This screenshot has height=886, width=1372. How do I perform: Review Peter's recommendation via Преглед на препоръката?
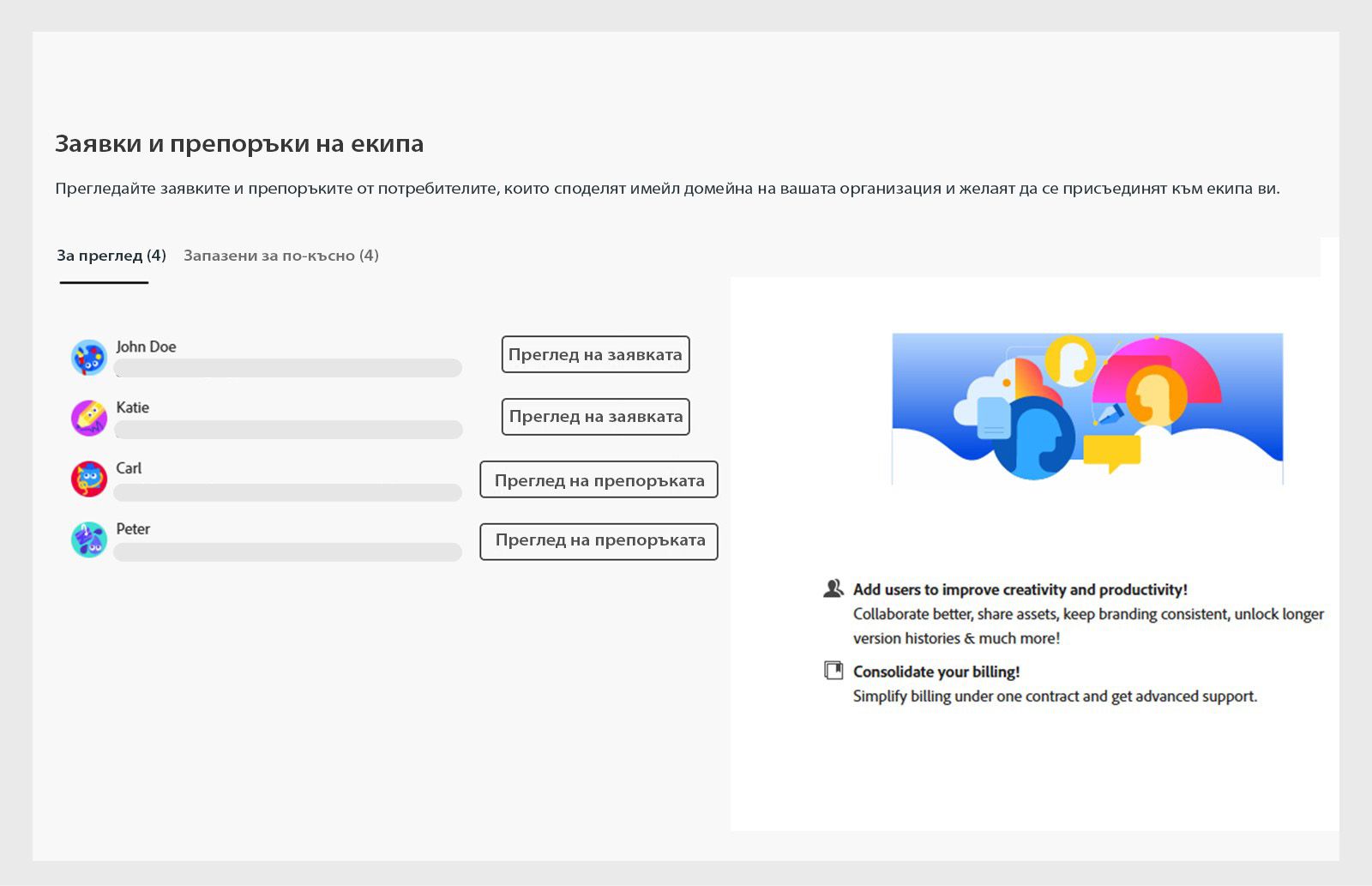(x=599, y=541)
